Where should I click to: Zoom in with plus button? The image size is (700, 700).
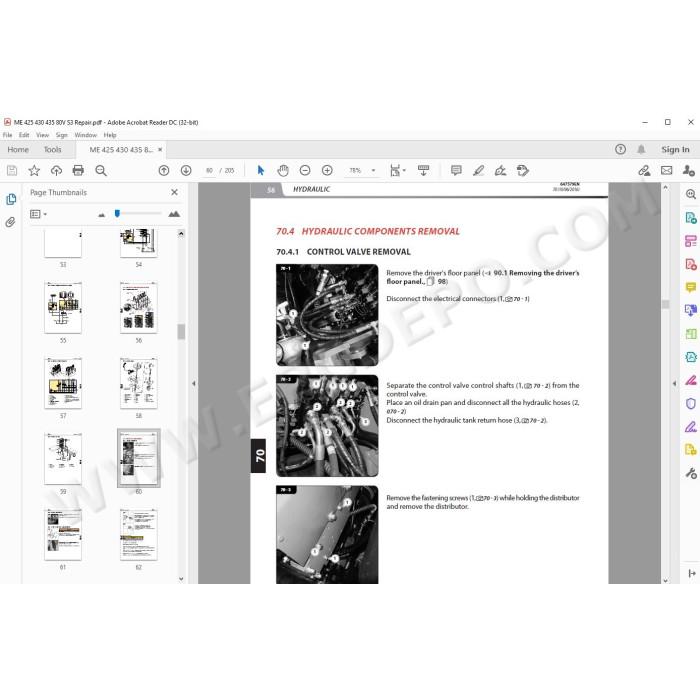(327, 170)
